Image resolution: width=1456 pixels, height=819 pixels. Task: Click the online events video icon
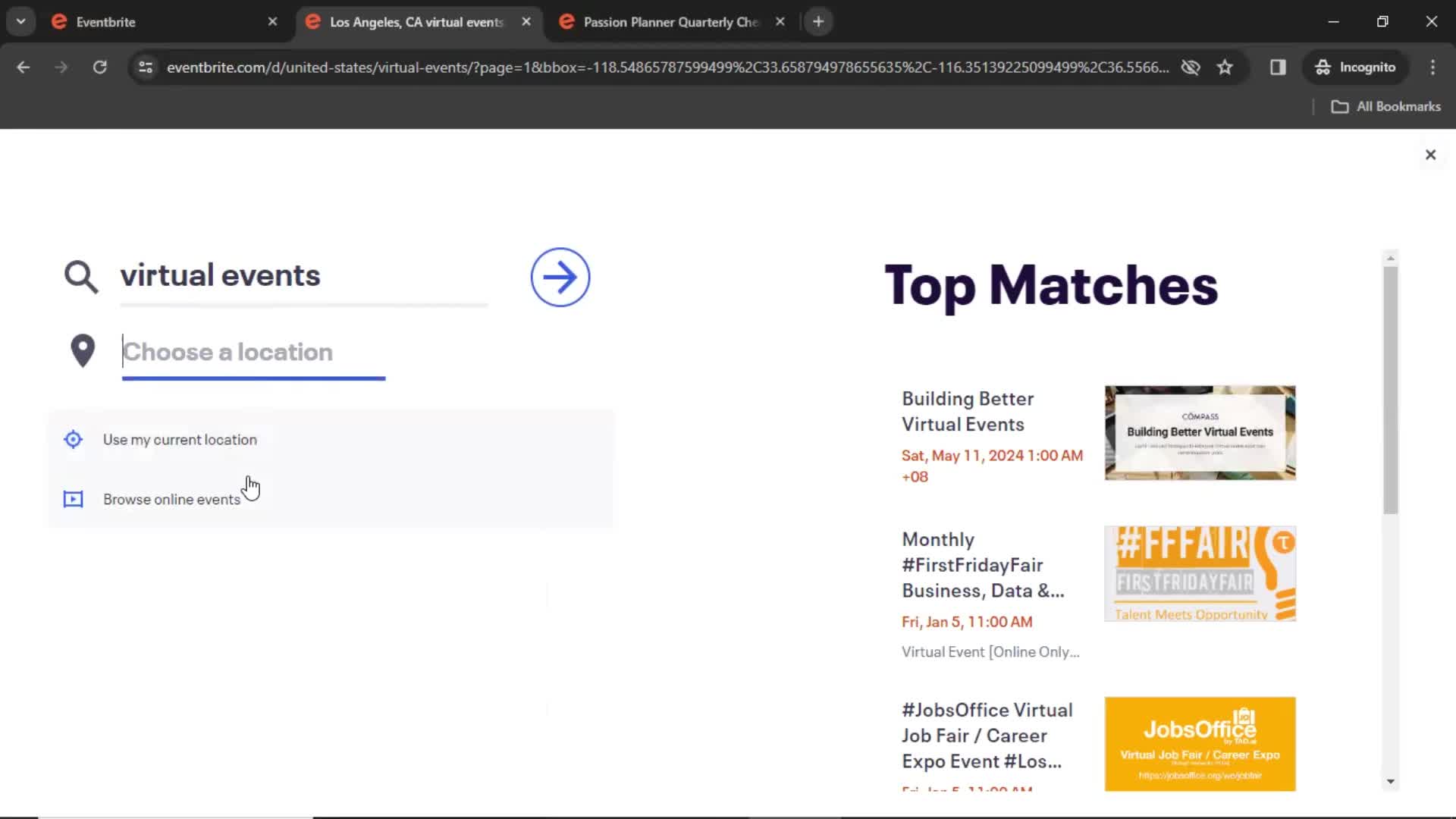point(73,499)
